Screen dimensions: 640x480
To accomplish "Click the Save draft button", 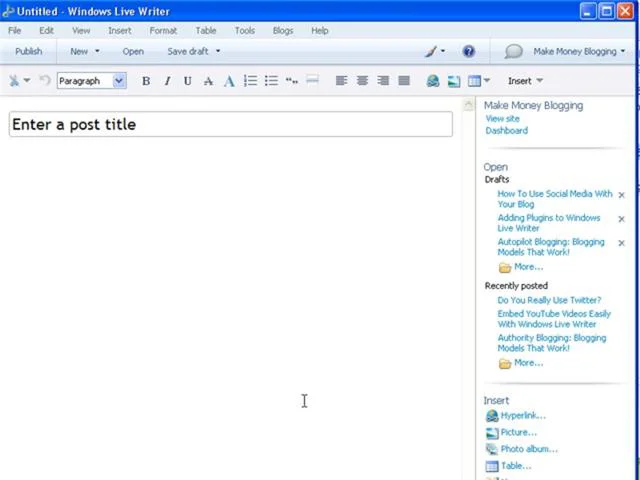I will click(x=188, y=51).
